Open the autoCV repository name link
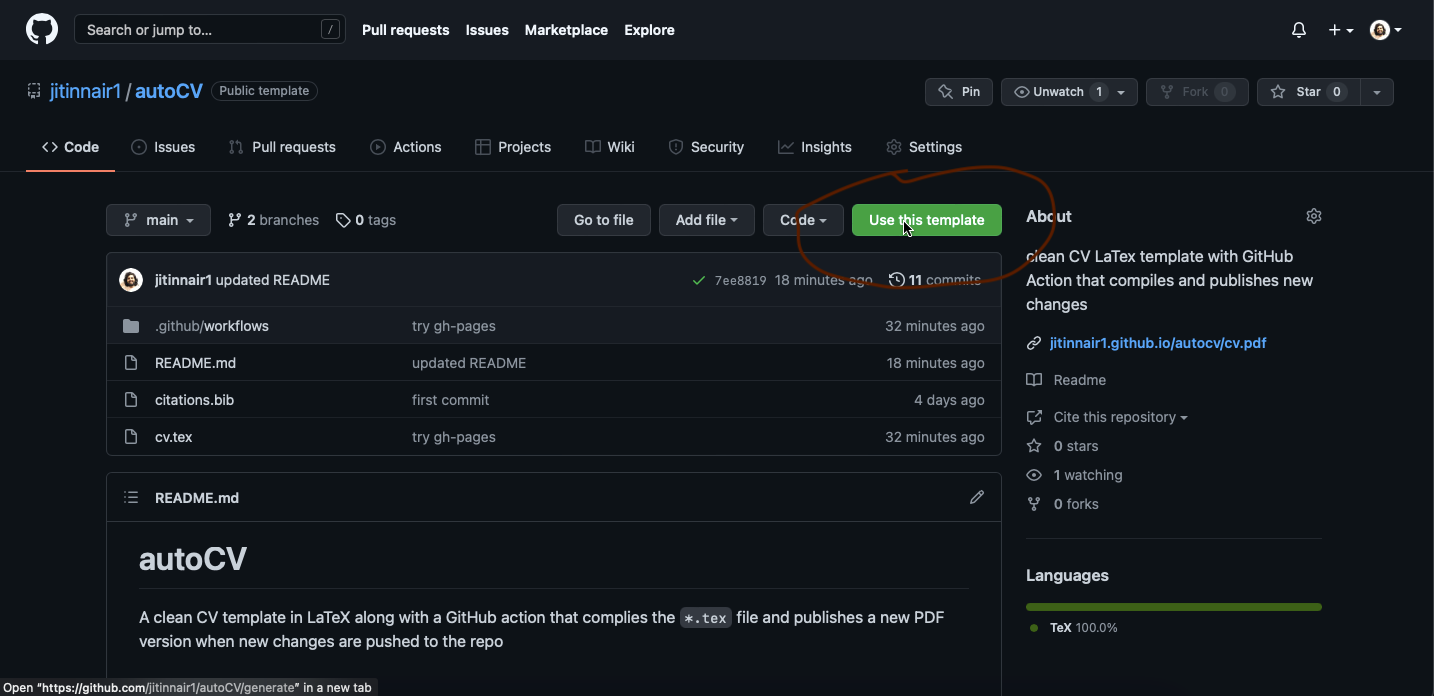The width and height of the screenshot is (1434, 696). pos(169,91)
